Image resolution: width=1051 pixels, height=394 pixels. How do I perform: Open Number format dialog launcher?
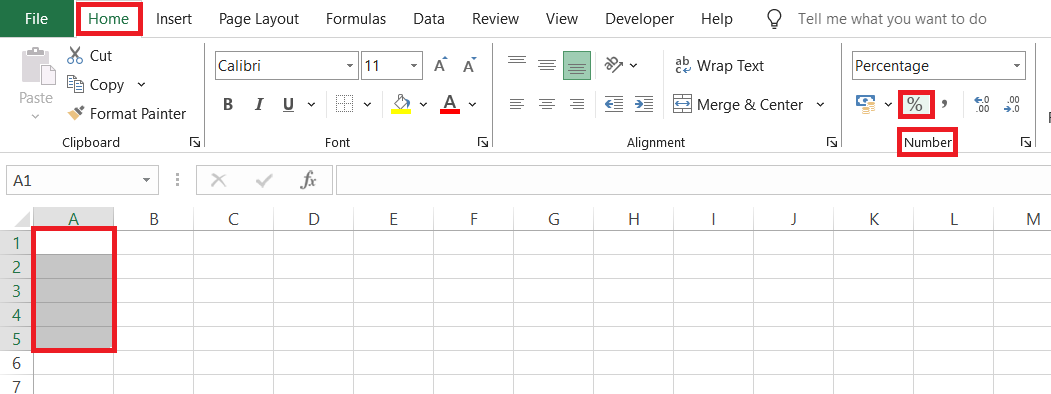[1026, 142]
